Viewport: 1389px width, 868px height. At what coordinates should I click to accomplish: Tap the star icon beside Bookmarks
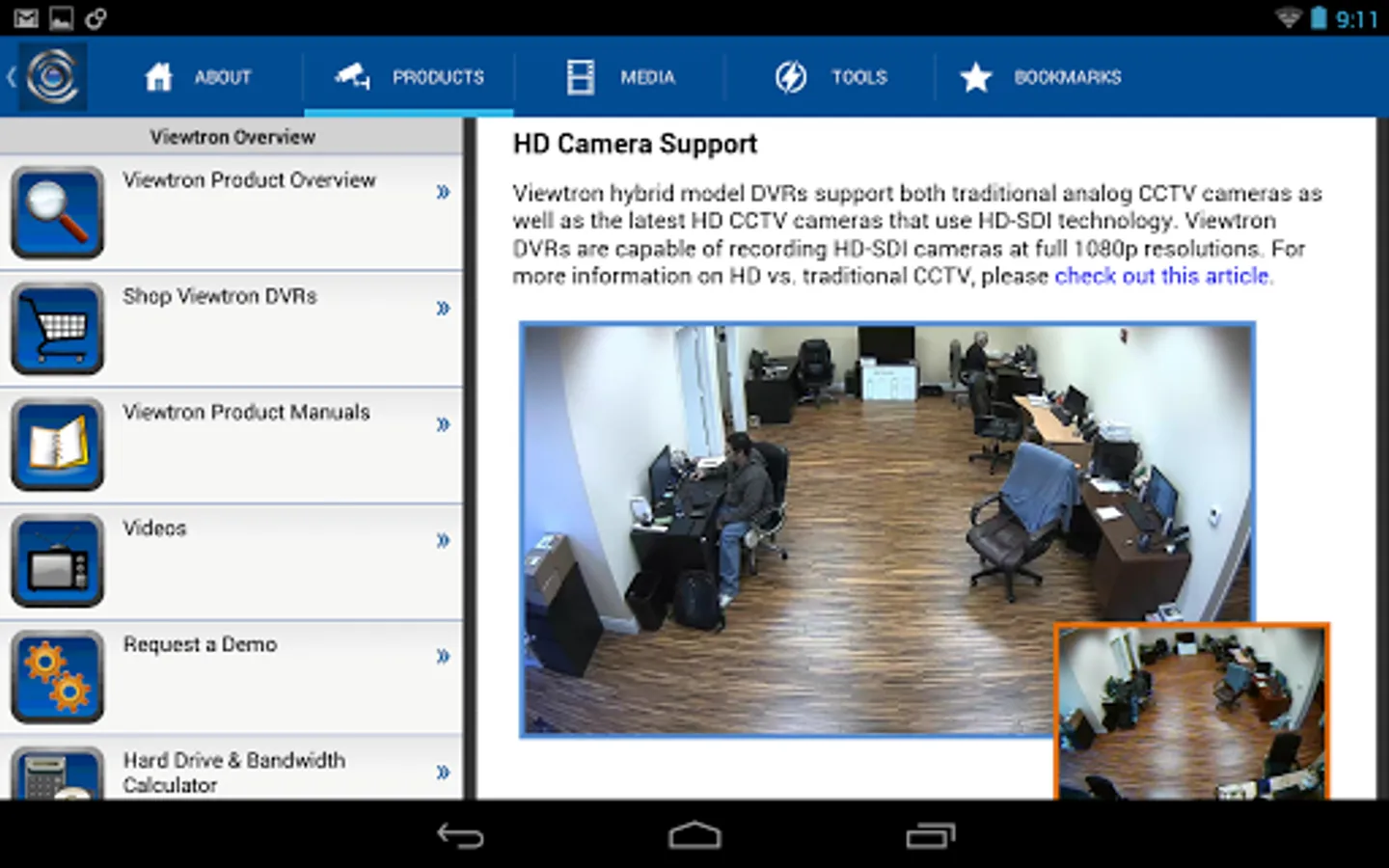[x=976, y=77]
